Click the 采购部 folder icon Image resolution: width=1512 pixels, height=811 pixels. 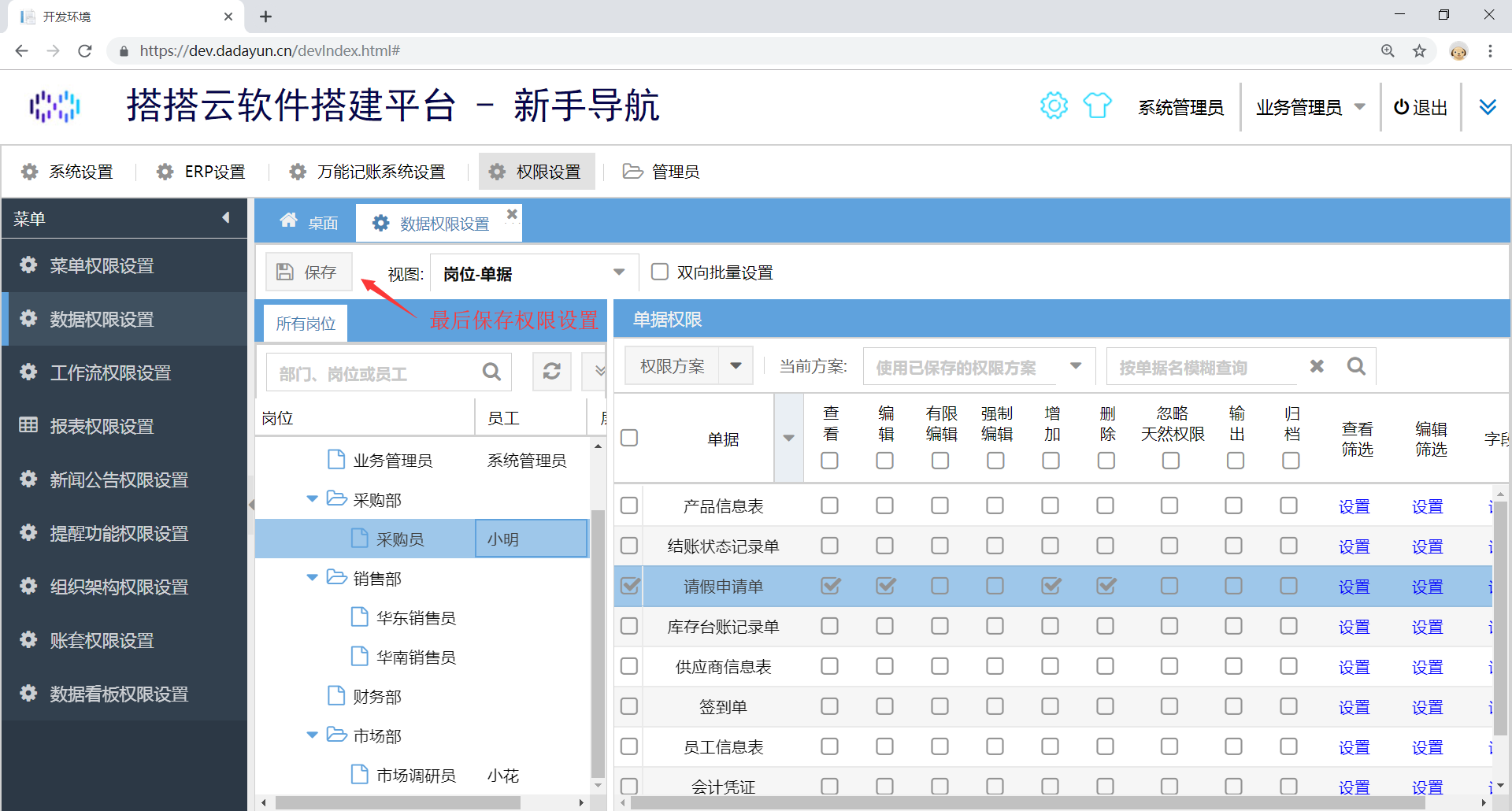(337, 498)
